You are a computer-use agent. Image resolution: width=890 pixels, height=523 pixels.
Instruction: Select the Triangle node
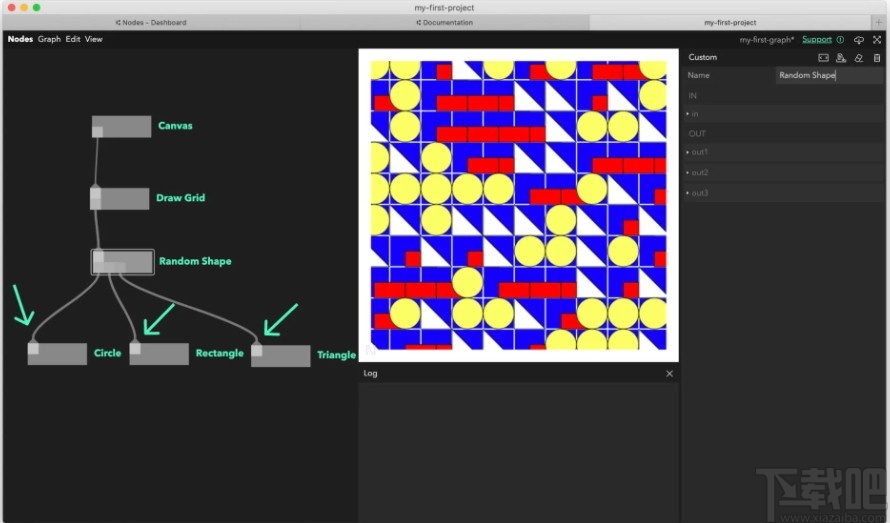coord(280,356)
